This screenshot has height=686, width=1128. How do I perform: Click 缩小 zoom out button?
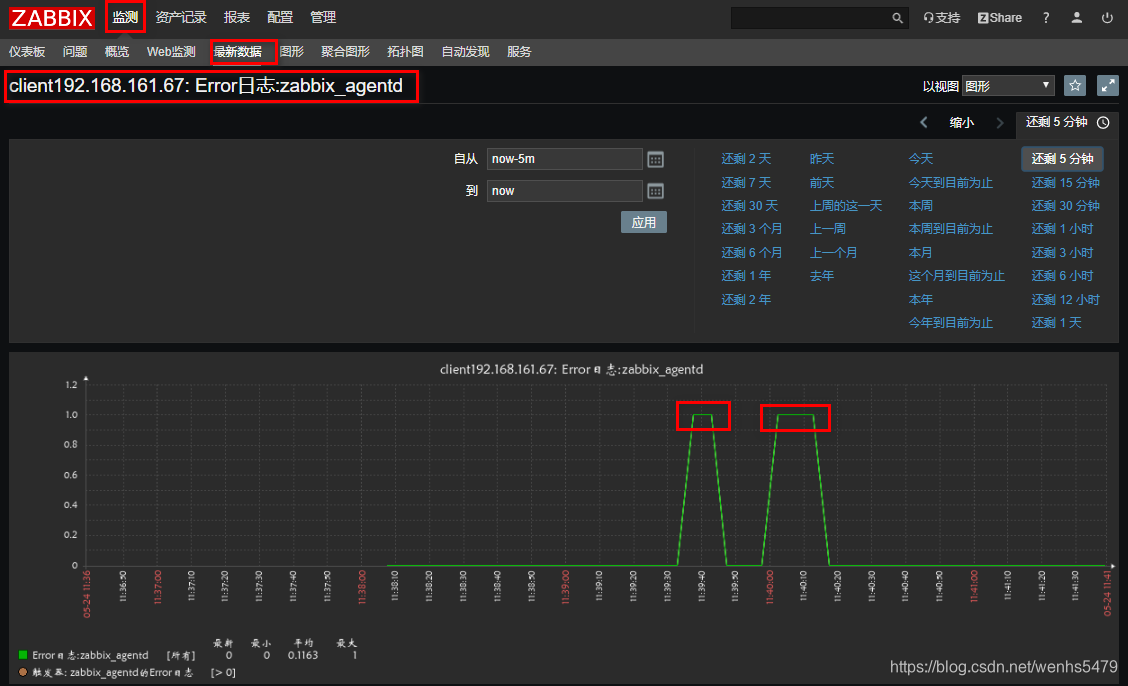pos(962,122)
